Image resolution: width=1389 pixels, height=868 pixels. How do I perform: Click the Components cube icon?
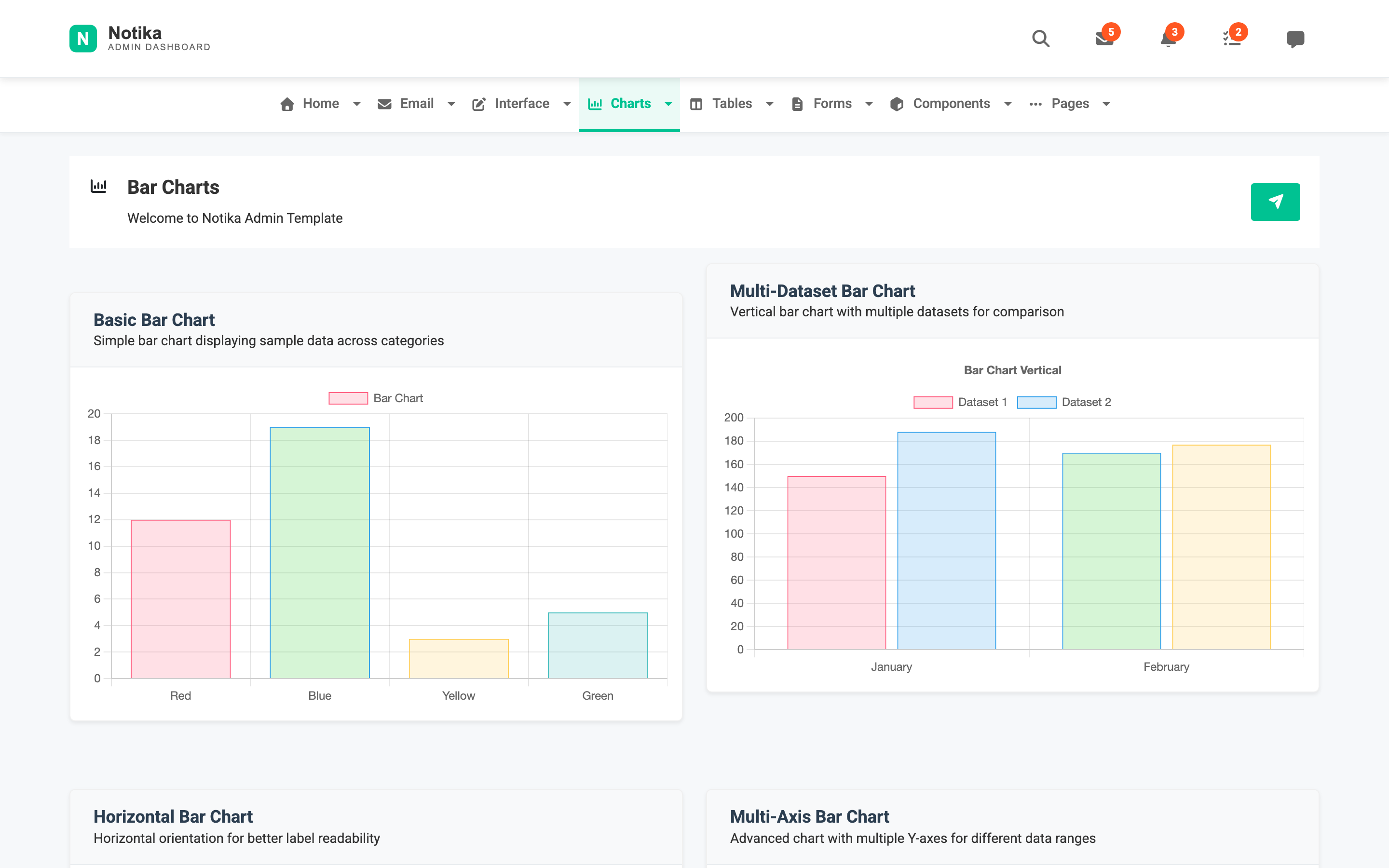pyautogui.click(x=897, y=104)
